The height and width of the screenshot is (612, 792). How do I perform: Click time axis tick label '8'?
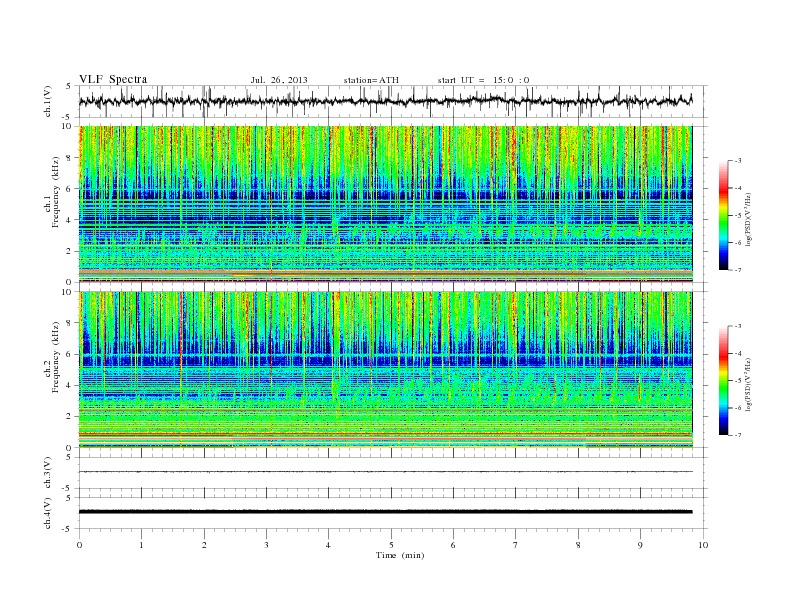click(x=578, y=545)
